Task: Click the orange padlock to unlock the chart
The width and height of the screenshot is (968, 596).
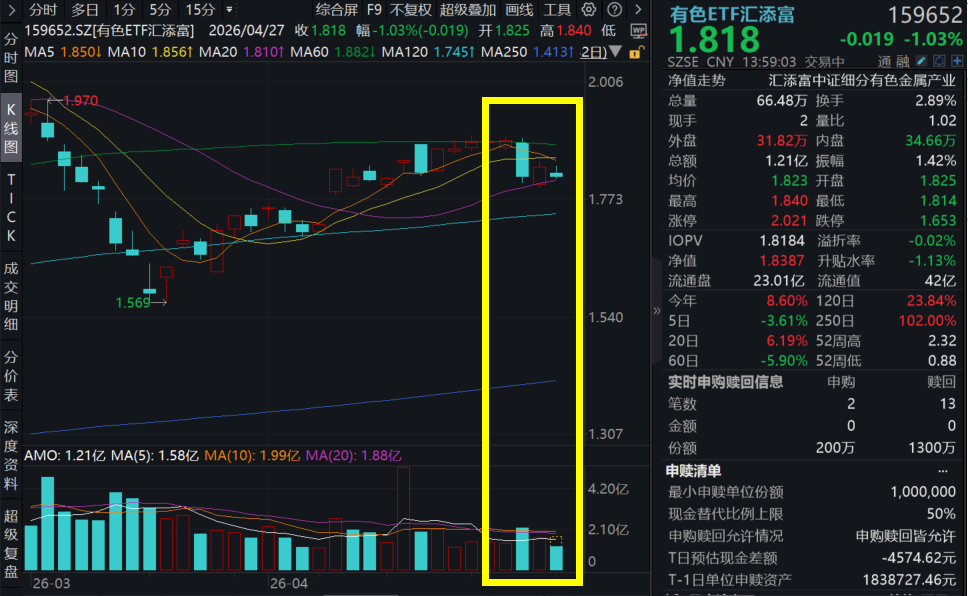Action: 637,54
